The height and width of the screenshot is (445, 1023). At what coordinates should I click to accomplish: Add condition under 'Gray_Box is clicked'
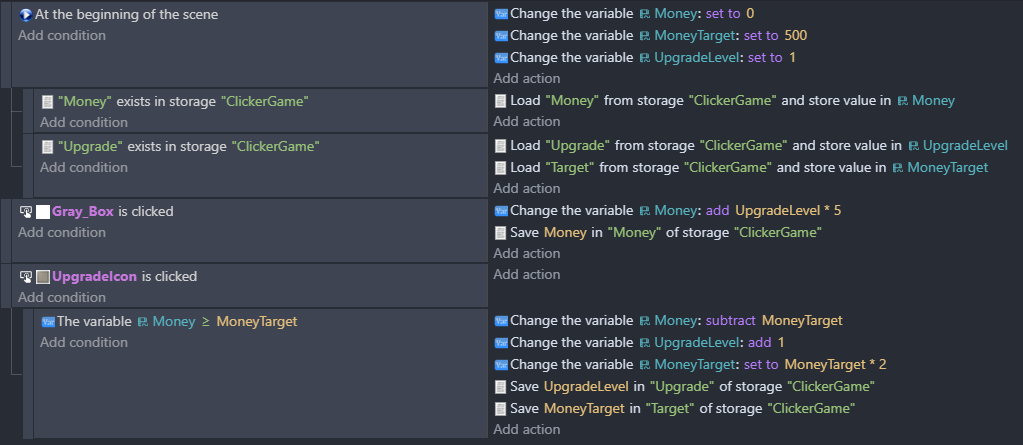(62, 232)
